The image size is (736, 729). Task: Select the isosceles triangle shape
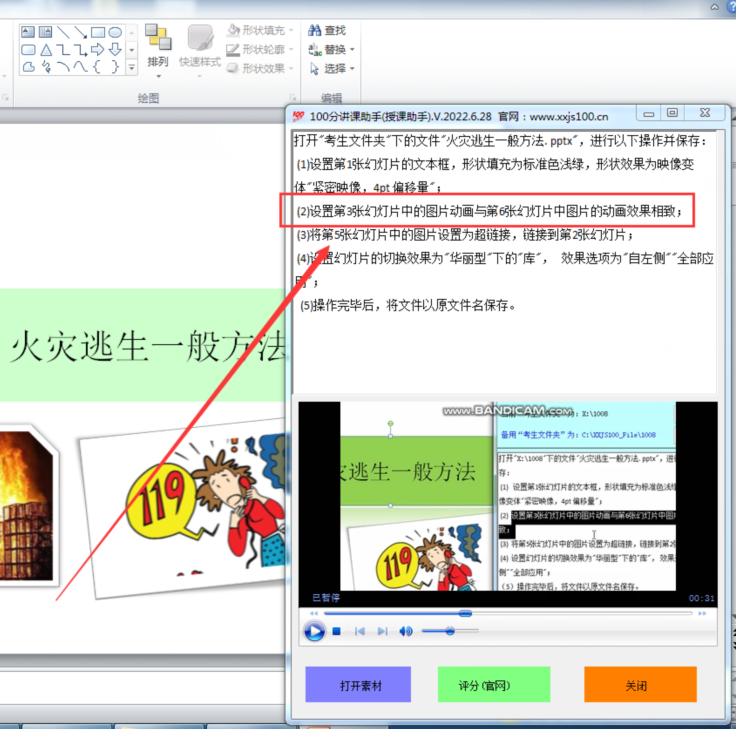click(46, 49)
